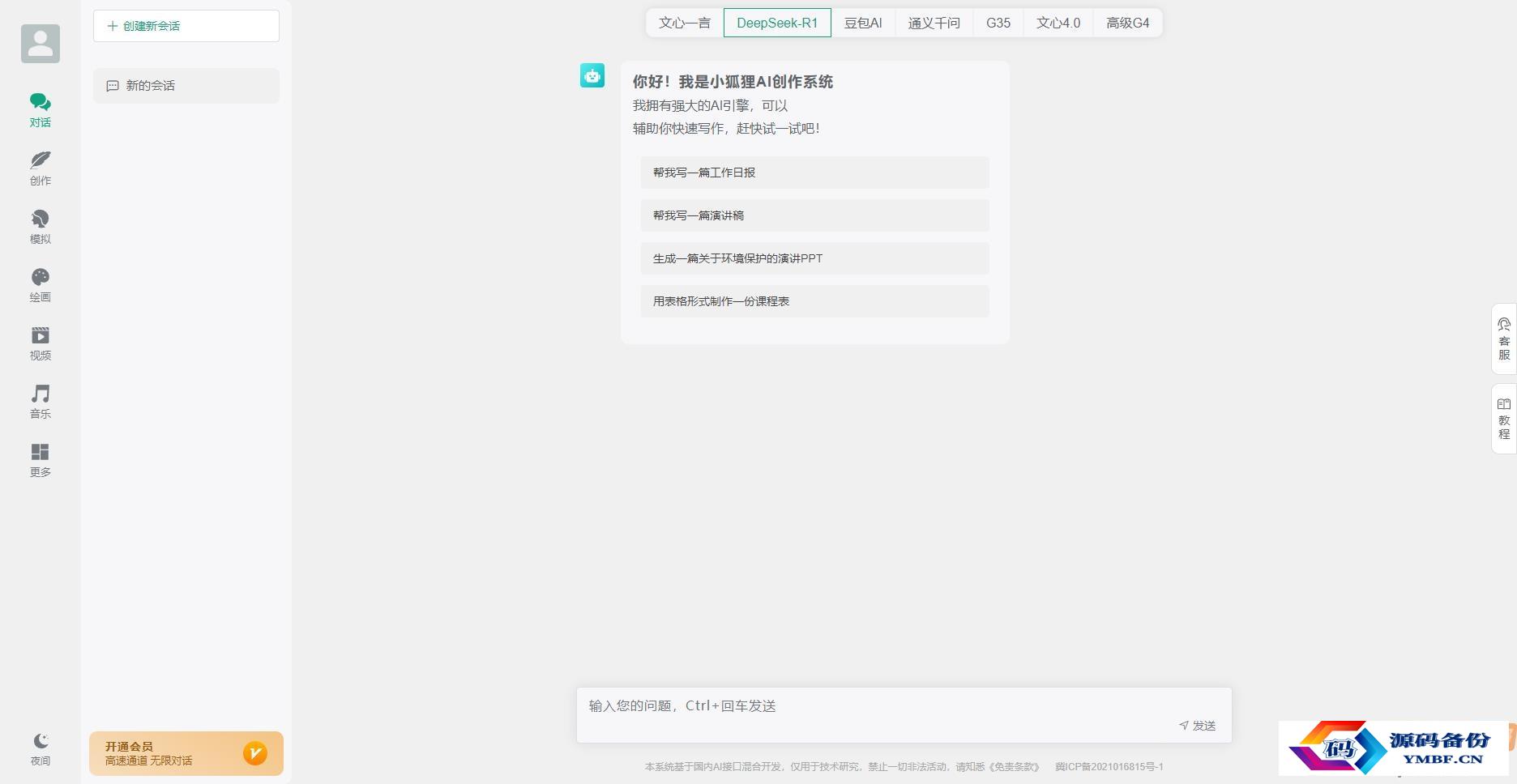This screenshot has width=1517, height=784.
Task: Click 创建新会话 to start a new chat
Action: click(x=186, y=26)
